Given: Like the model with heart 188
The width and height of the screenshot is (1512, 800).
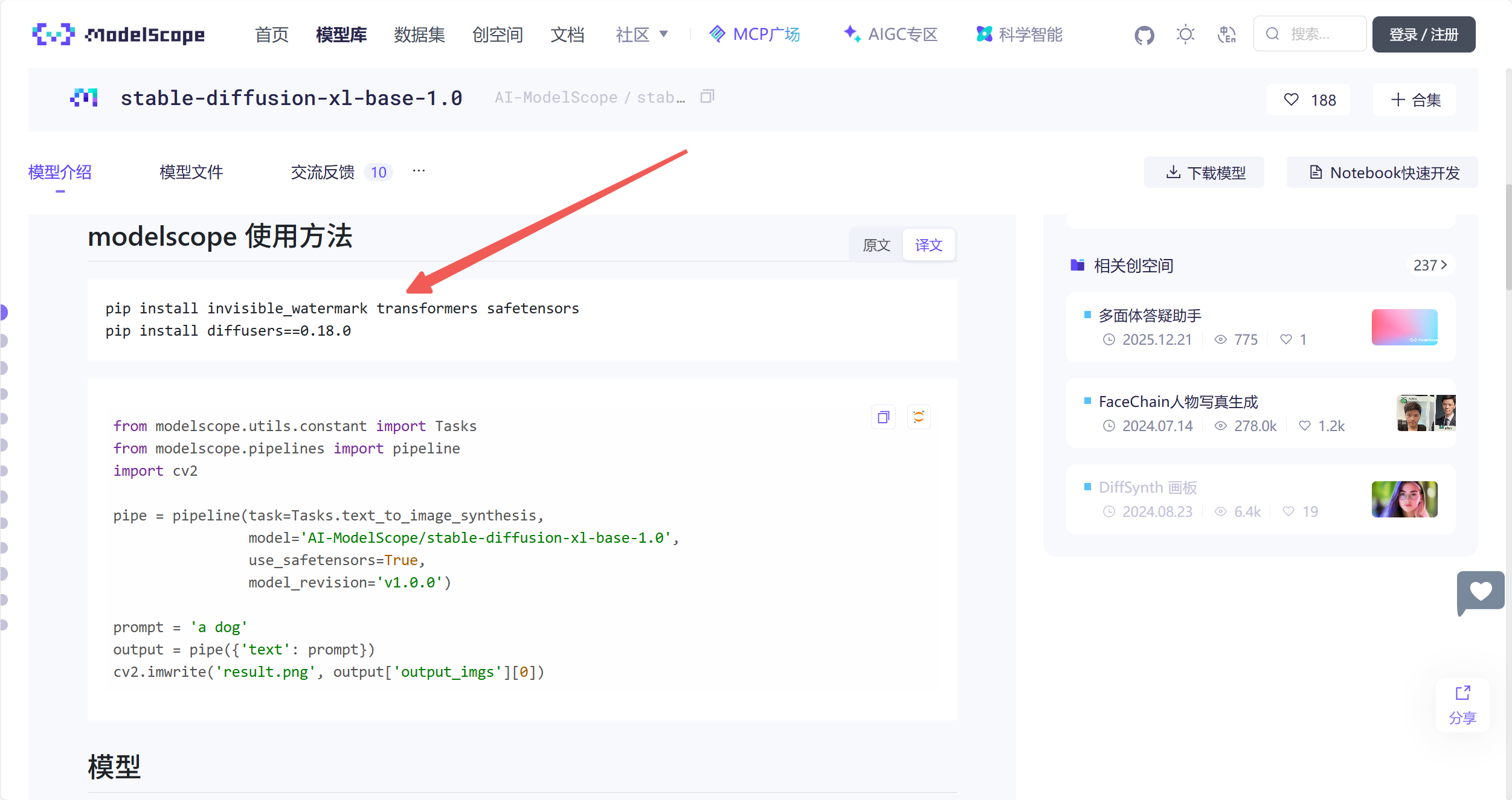Looking at the screenshot, I should tap(1308, 100).
